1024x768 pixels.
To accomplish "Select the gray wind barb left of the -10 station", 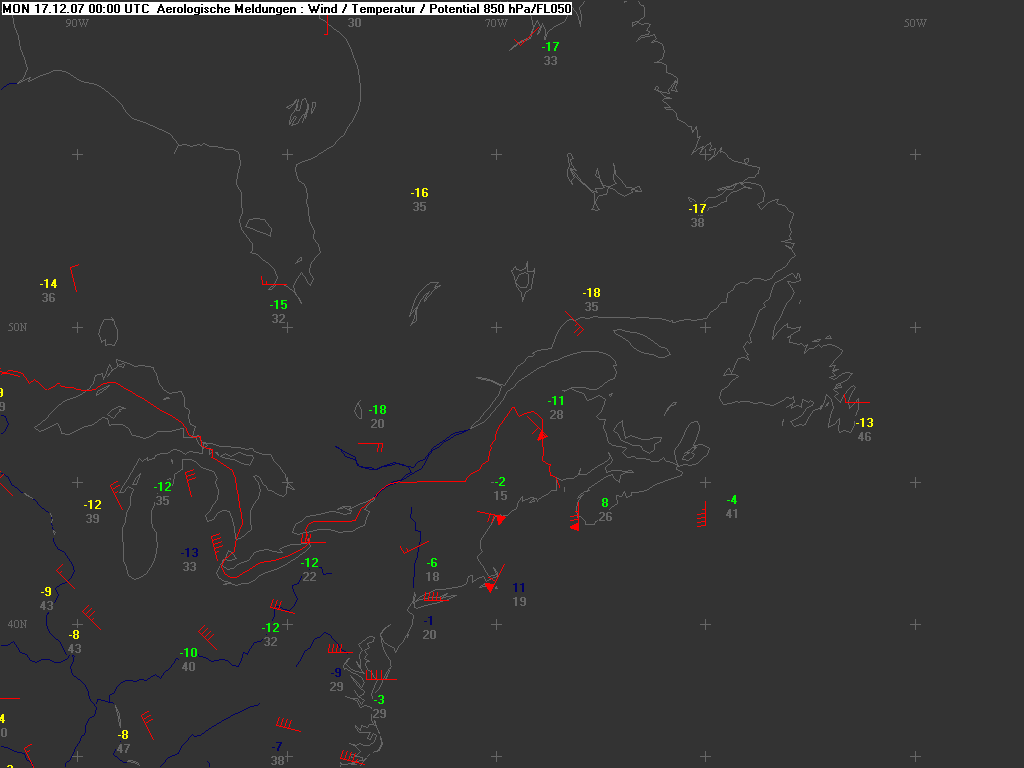I will point(207,635).
